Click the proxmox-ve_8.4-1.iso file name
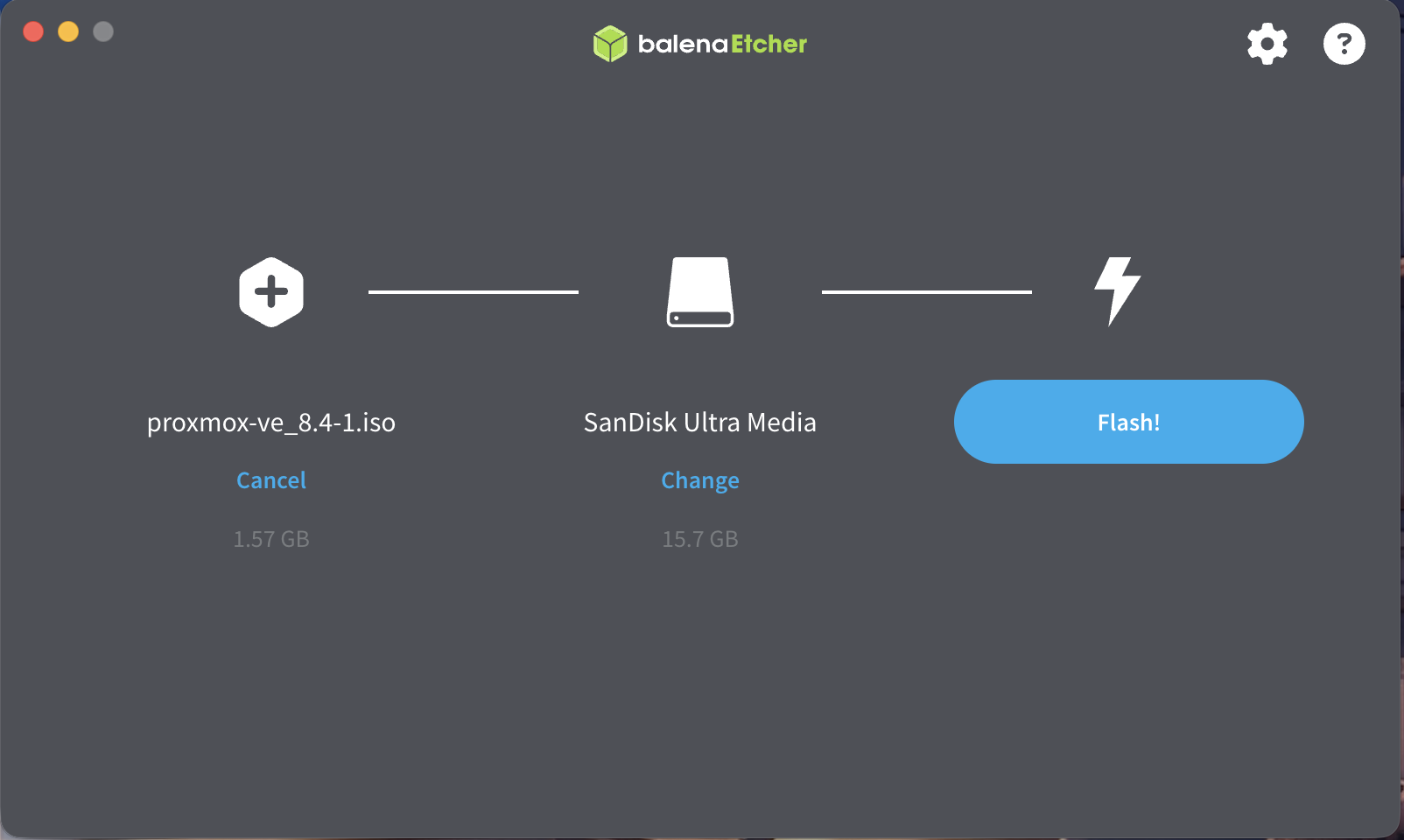Viewport: 1404px width, 840px height. pyautogui.click(x=271, y=423)
